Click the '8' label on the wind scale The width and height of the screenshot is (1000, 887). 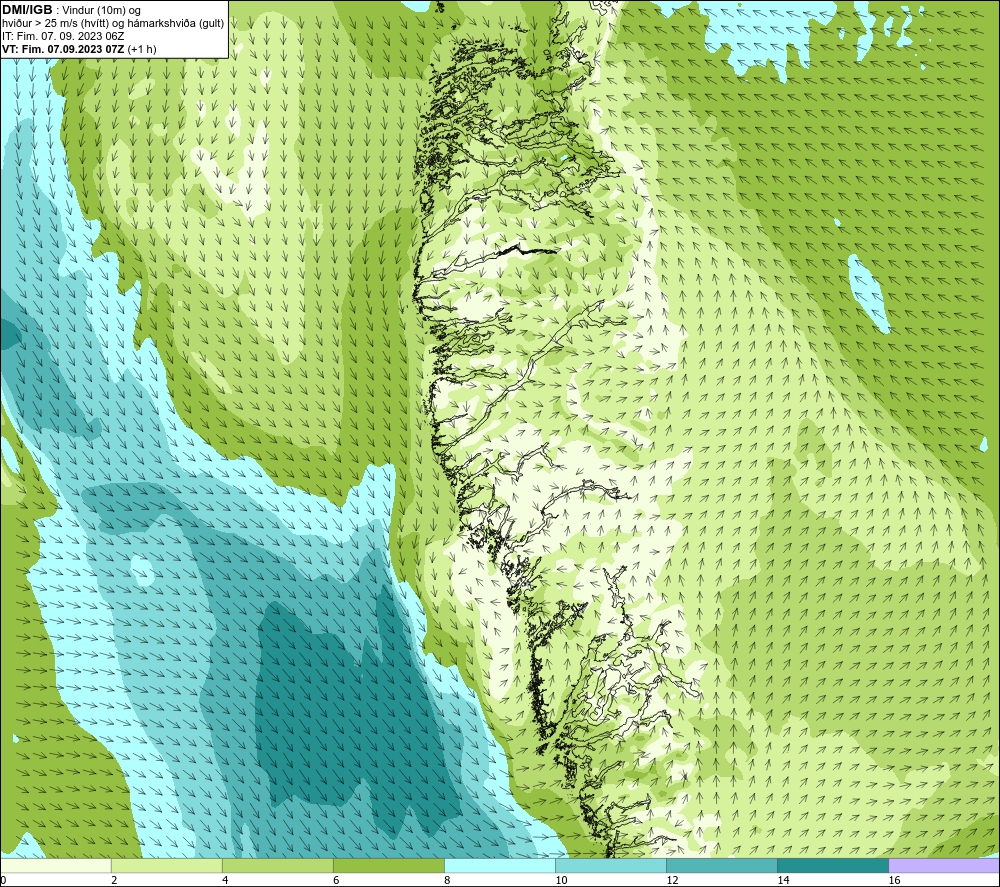pyautogui.click(x=447, y=880)
